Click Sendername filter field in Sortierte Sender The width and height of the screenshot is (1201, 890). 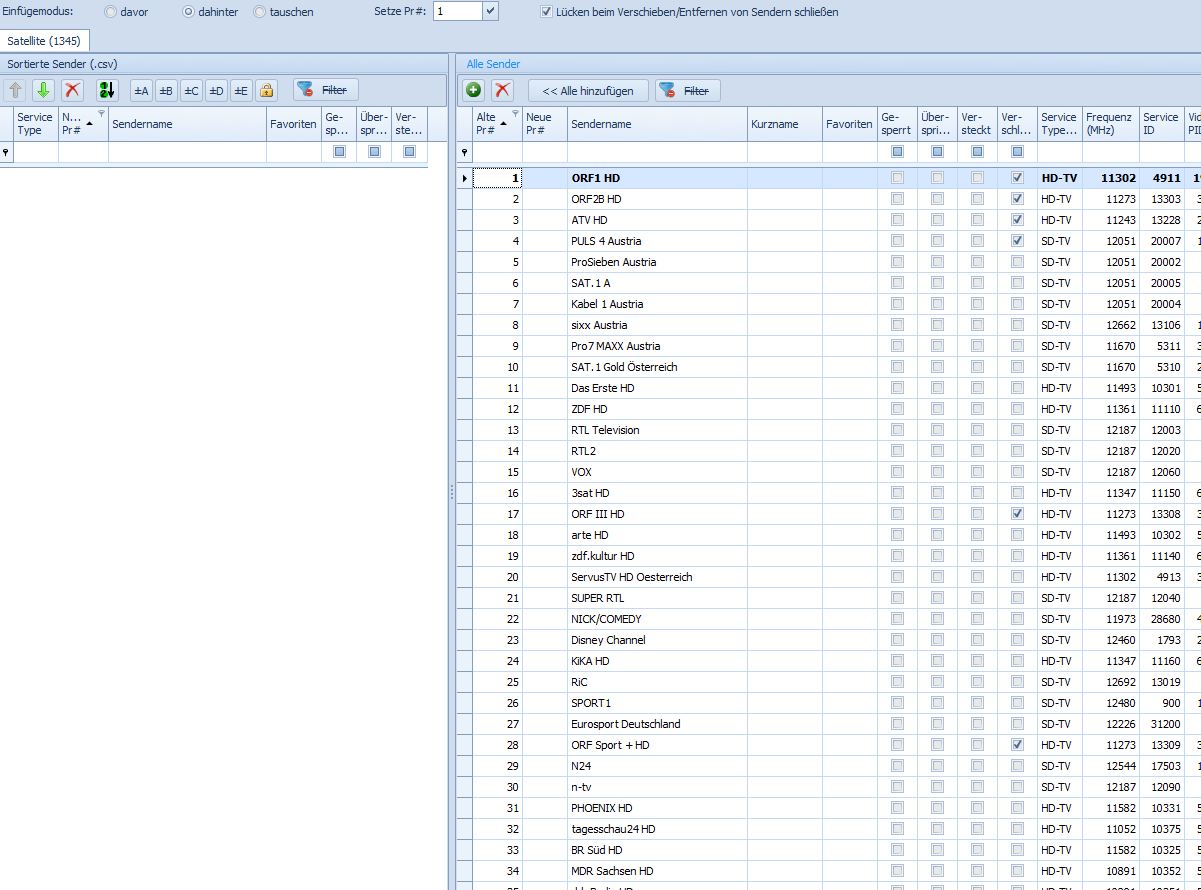point(187,152)
